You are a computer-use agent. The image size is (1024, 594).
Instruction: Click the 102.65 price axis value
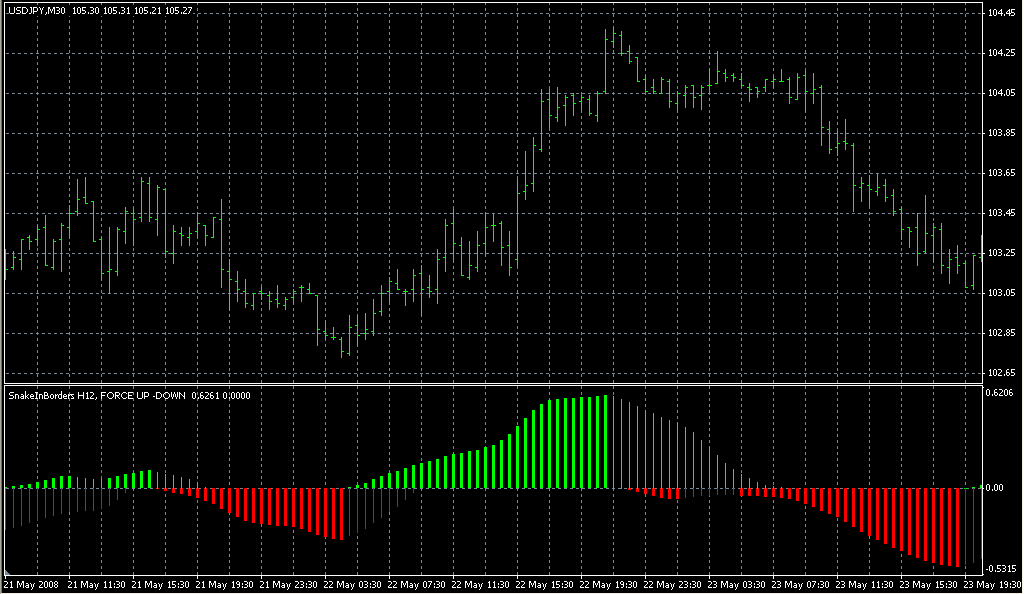coord(1001,373)
